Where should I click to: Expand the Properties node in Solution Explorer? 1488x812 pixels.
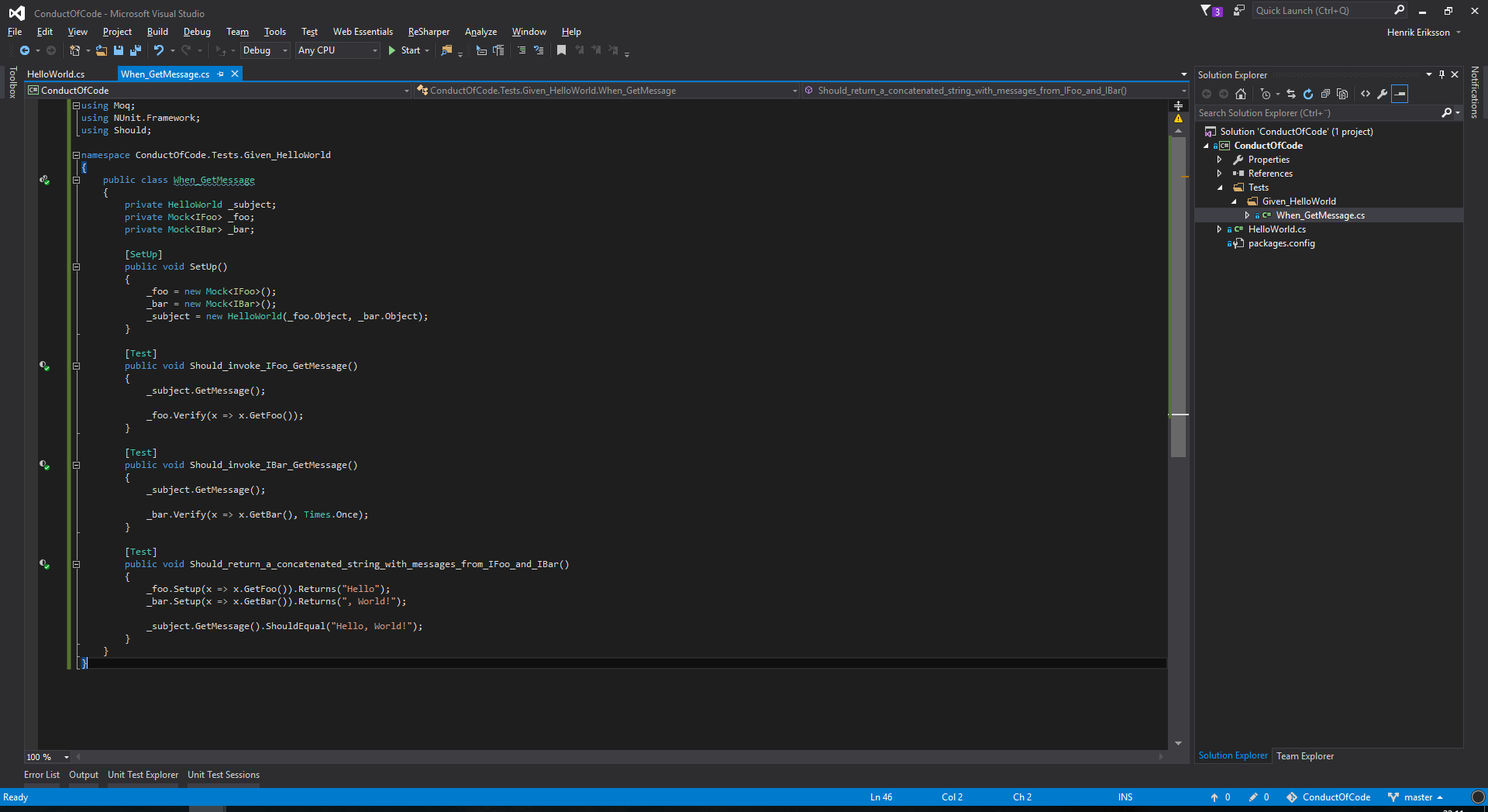[1221, 159]
